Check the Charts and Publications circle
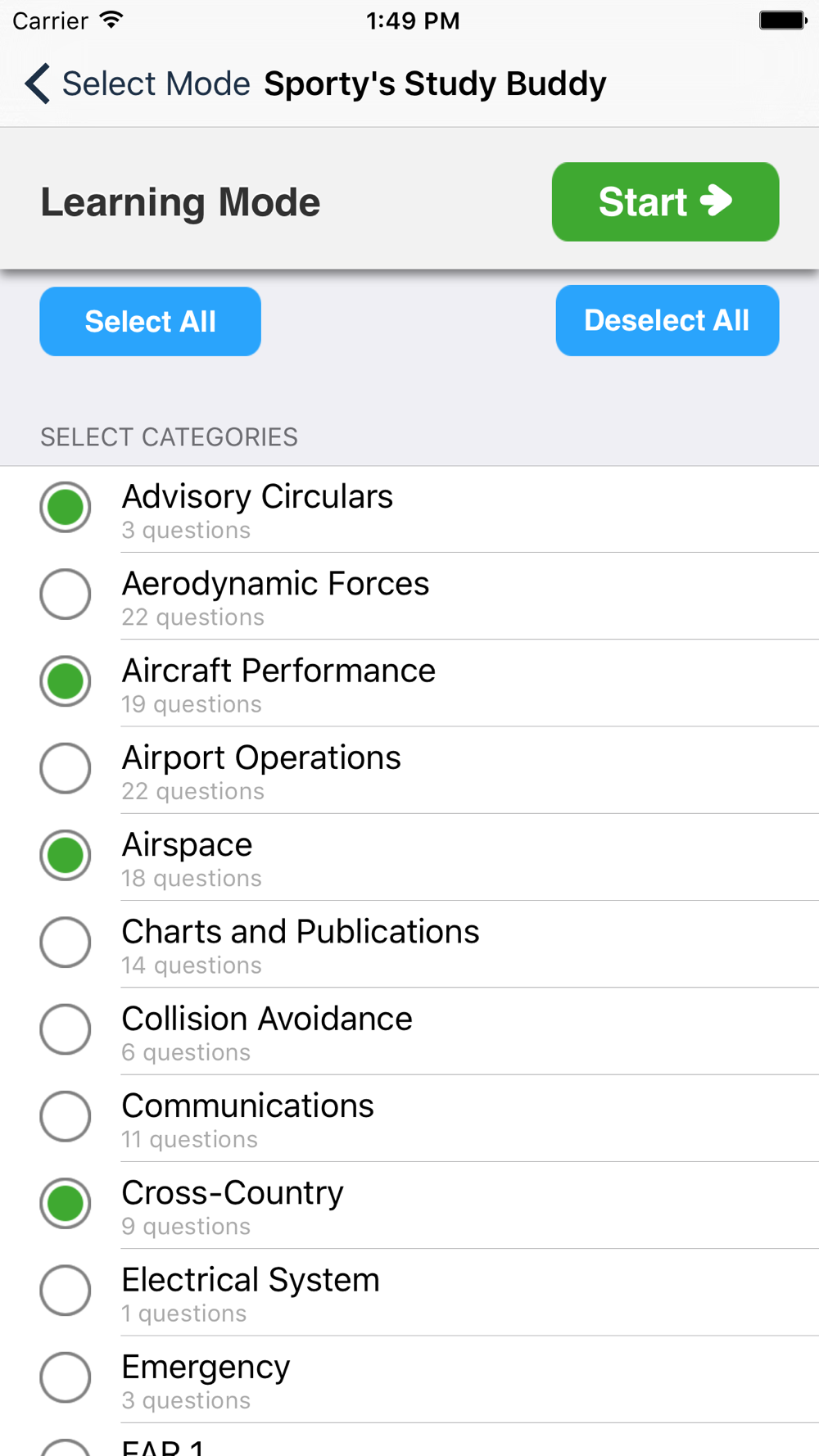819x1456 pixels. tap(66, 943)
